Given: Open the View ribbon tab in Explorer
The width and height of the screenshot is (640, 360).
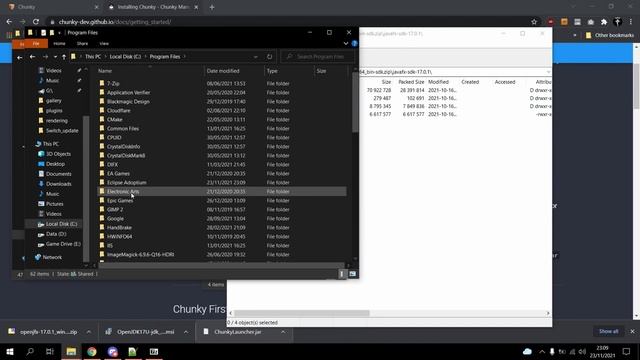Looking at the screenshot, I should (x=104, y=43).
